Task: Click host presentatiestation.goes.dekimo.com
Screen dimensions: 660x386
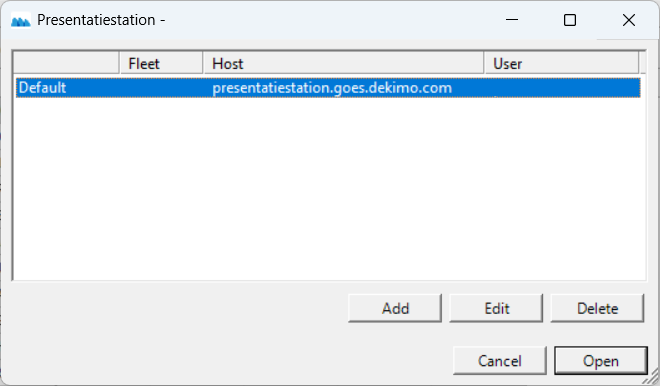Action: point(332,88)
